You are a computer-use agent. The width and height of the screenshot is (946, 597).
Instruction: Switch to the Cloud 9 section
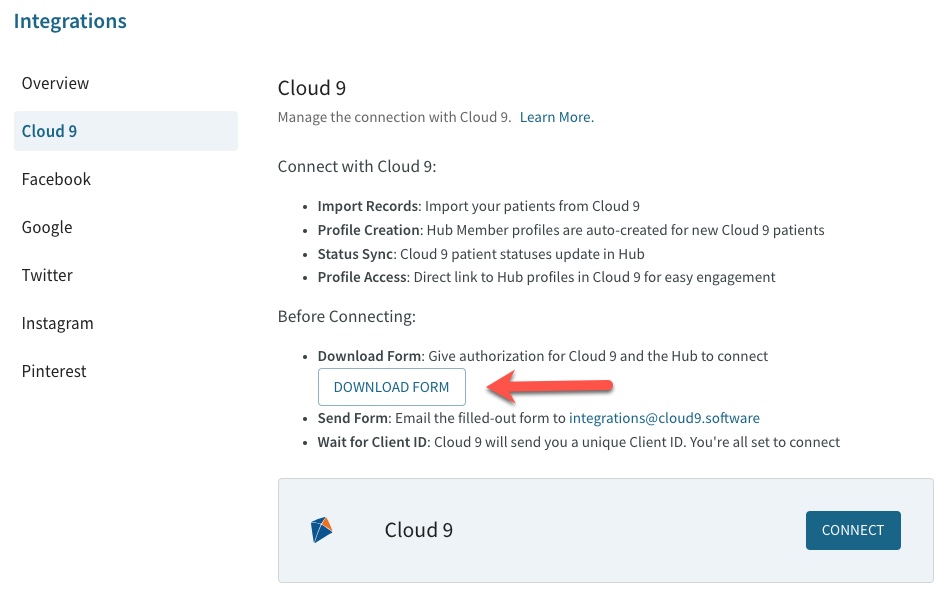[48, 131]
